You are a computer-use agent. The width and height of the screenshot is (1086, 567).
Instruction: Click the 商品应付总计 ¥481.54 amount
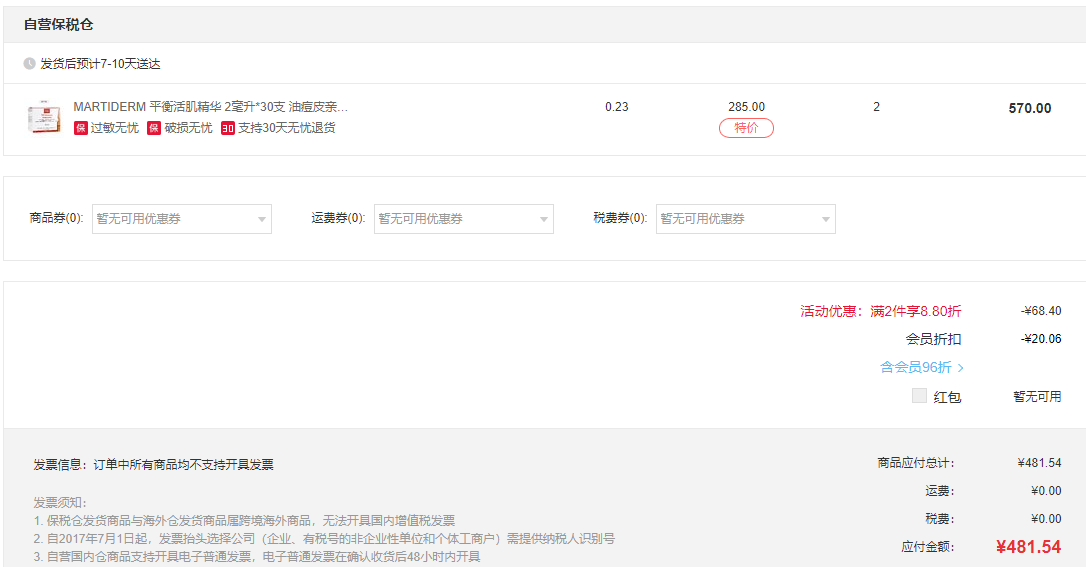1039,462
